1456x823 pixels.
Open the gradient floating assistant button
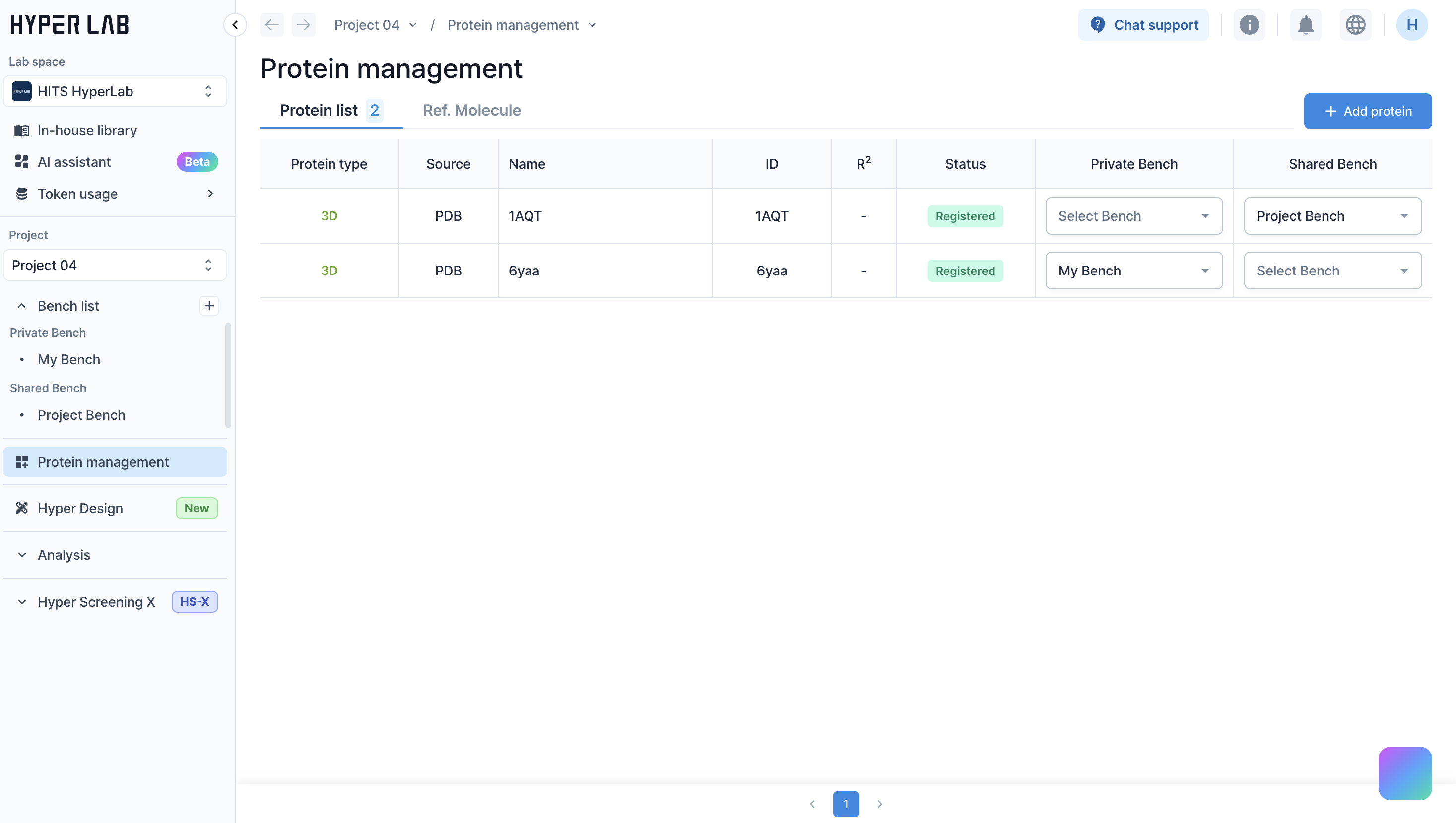(x=1404, y=773)
